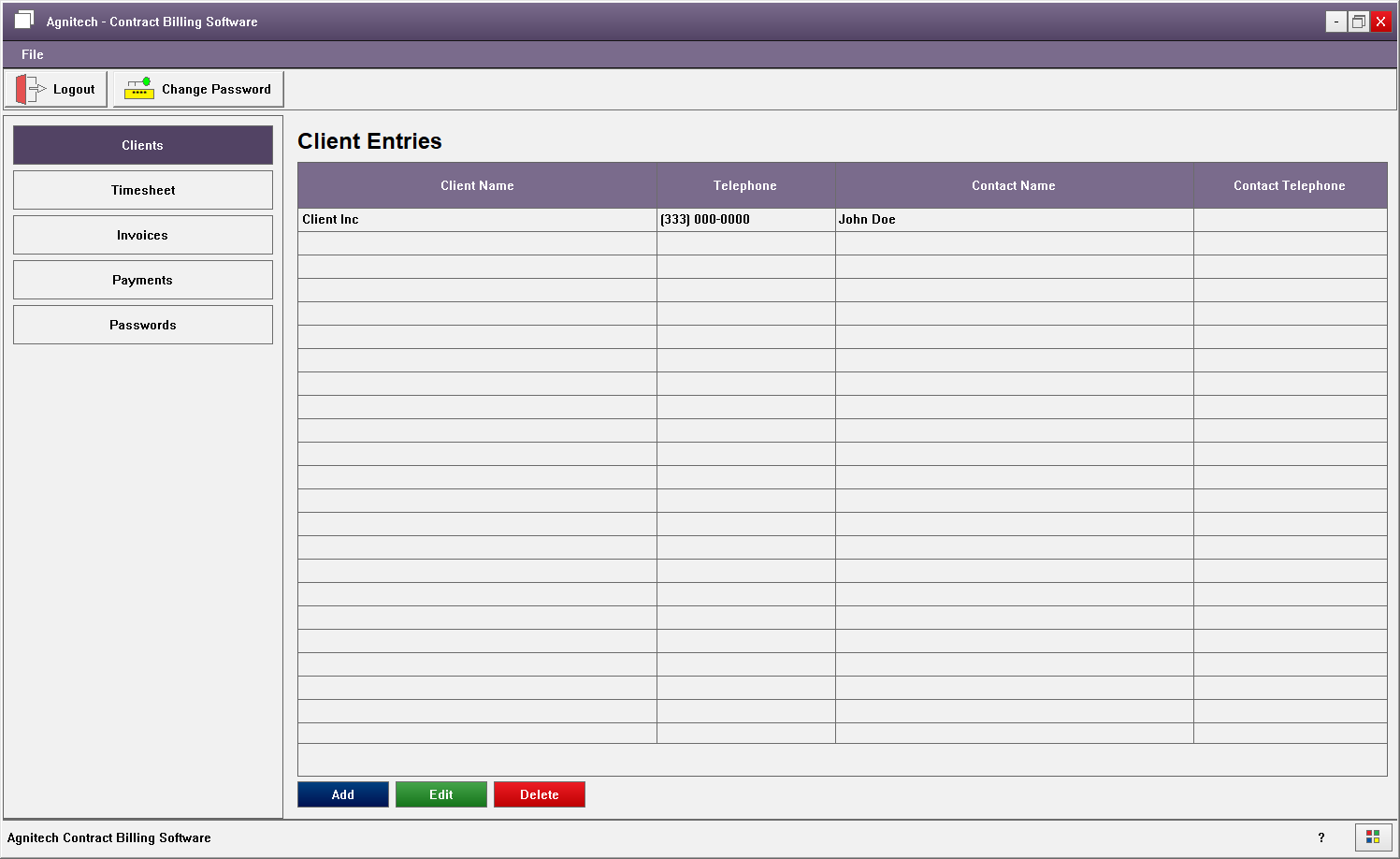Open the File menu
This screenshot has width=1400, height=859.
(x=33, y=54)
